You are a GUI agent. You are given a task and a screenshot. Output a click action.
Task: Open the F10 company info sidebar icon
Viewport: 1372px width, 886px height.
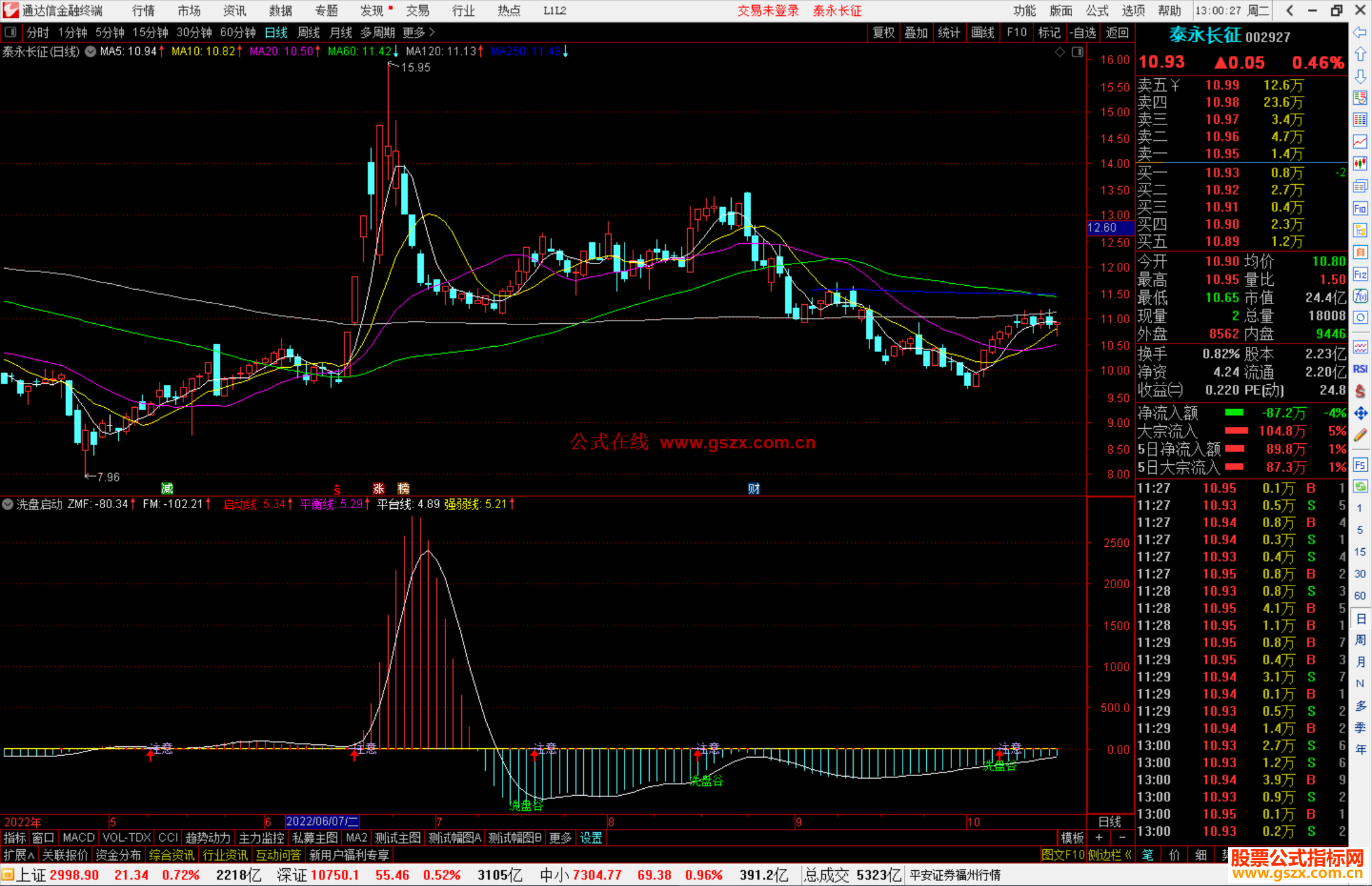[1360, 208]
